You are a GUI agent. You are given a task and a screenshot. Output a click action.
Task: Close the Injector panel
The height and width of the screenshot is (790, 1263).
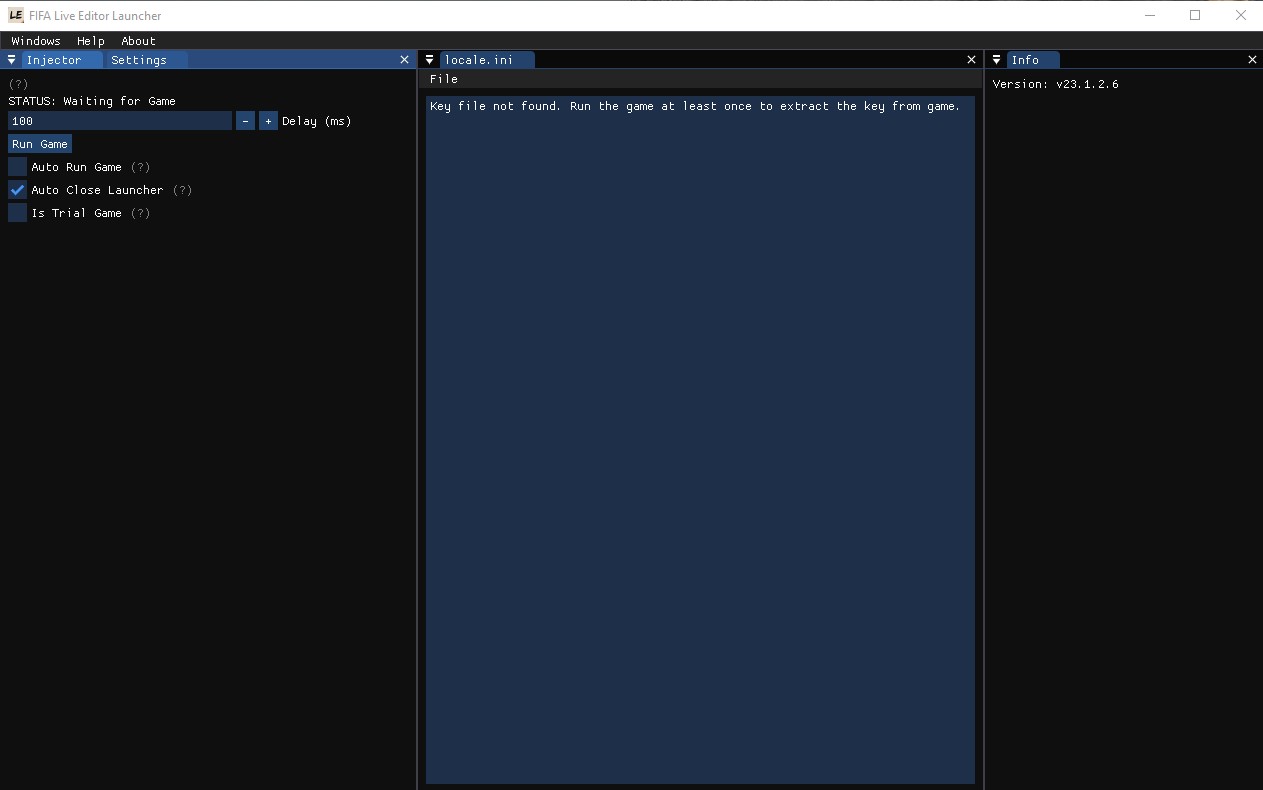click(404, 60)
